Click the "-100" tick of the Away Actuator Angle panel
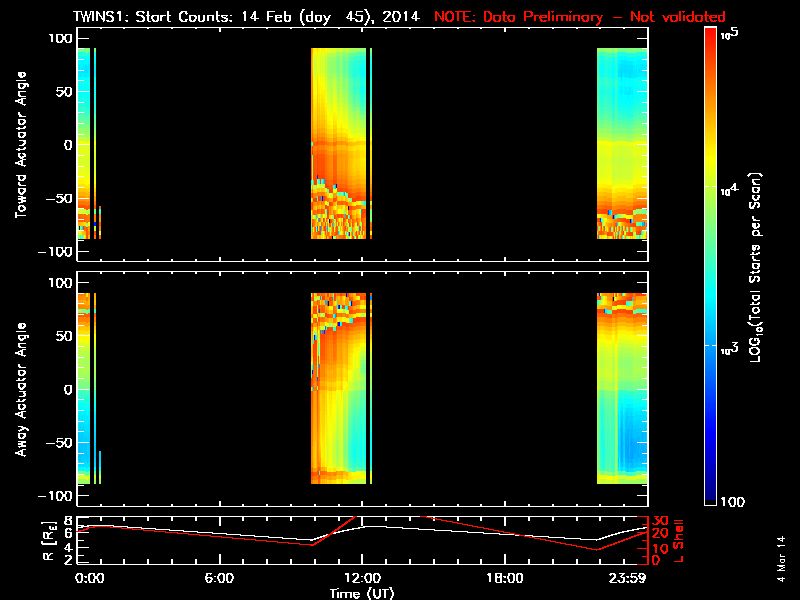 click(x=55, y=496)
